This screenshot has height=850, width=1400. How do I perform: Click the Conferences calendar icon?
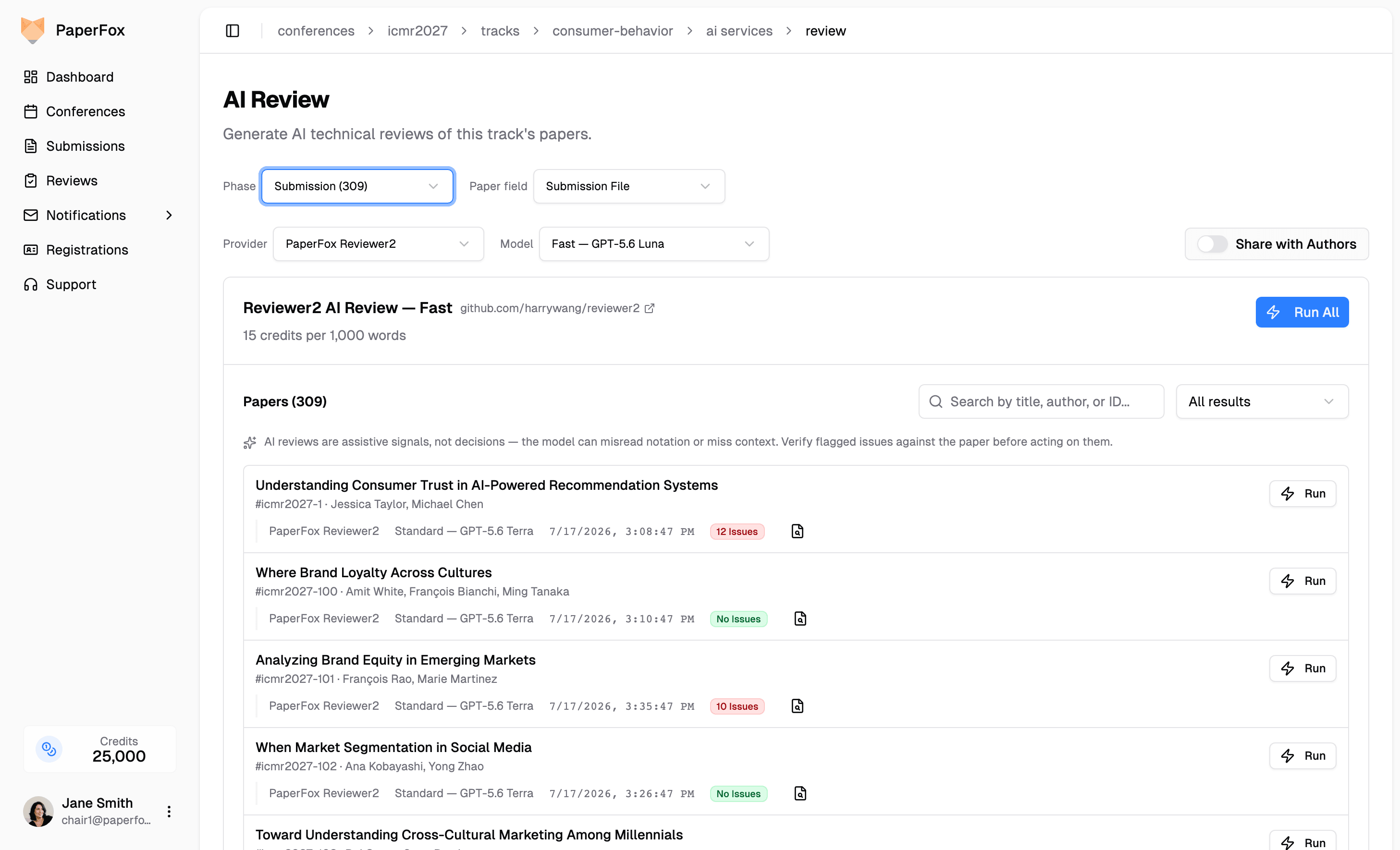tap(31, 111)
